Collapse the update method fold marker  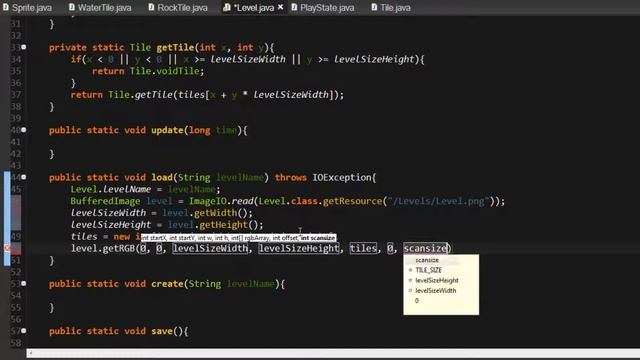[24, 130]
